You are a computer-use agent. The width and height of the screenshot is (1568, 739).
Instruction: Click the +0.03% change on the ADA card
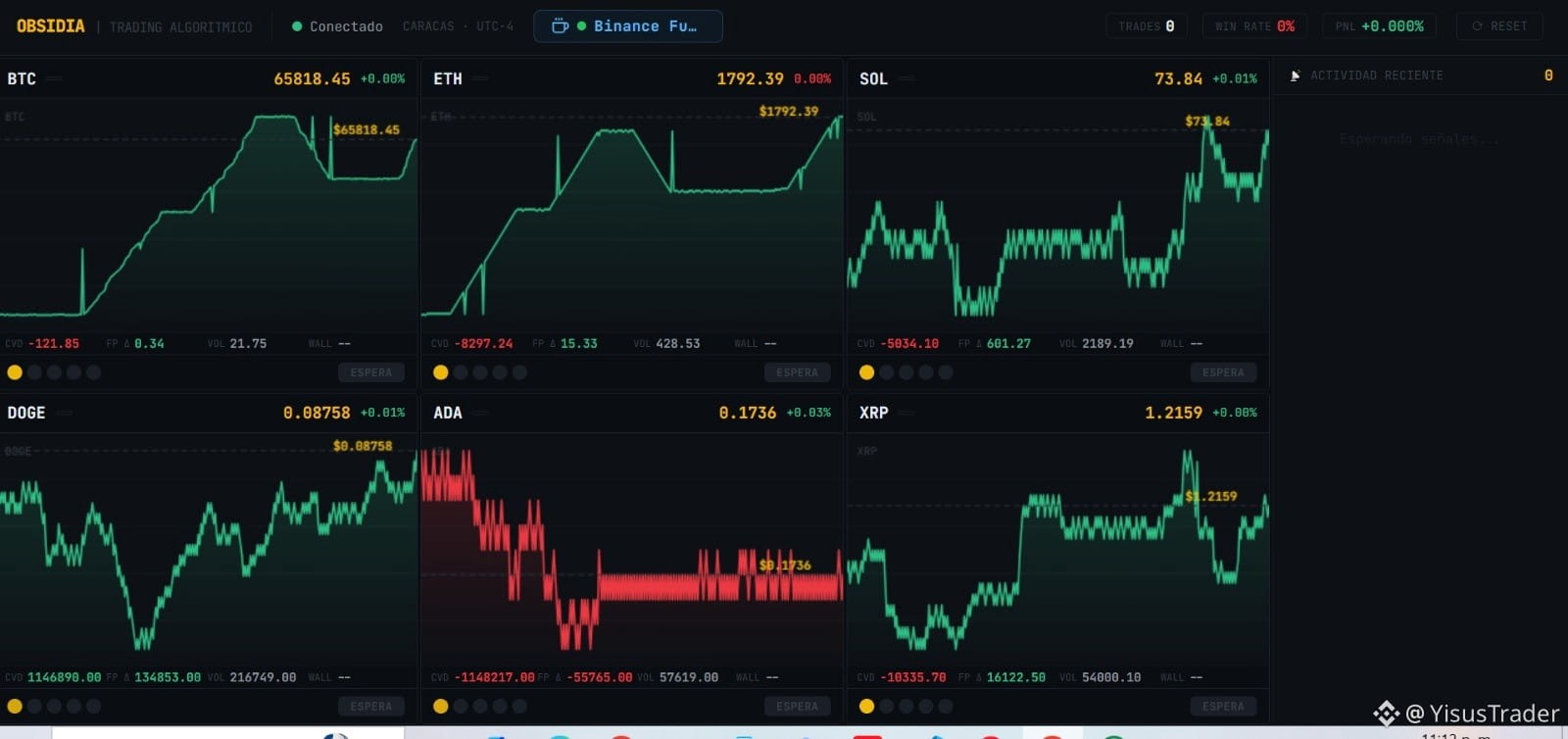tap(808, 413)
